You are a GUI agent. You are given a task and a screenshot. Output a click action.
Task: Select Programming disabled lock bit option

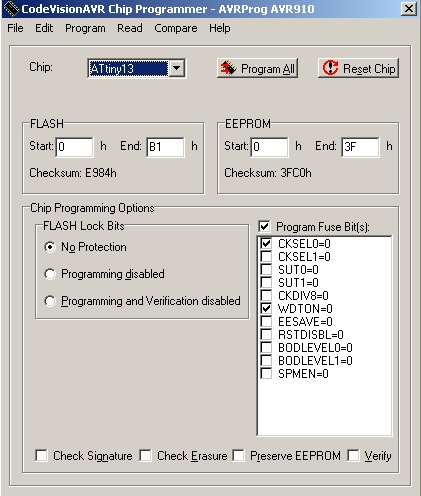pos(50,274)
